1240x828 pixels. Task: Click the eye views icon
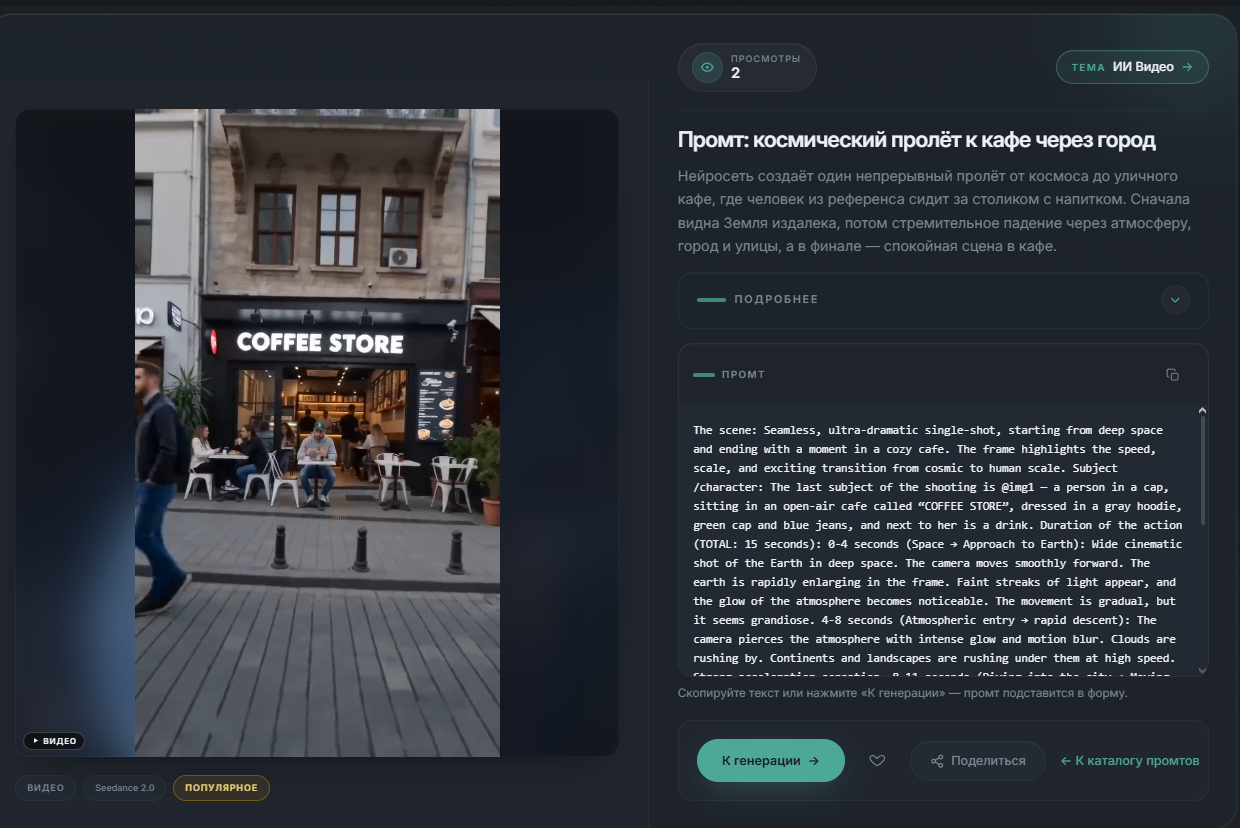coord(707,68)
